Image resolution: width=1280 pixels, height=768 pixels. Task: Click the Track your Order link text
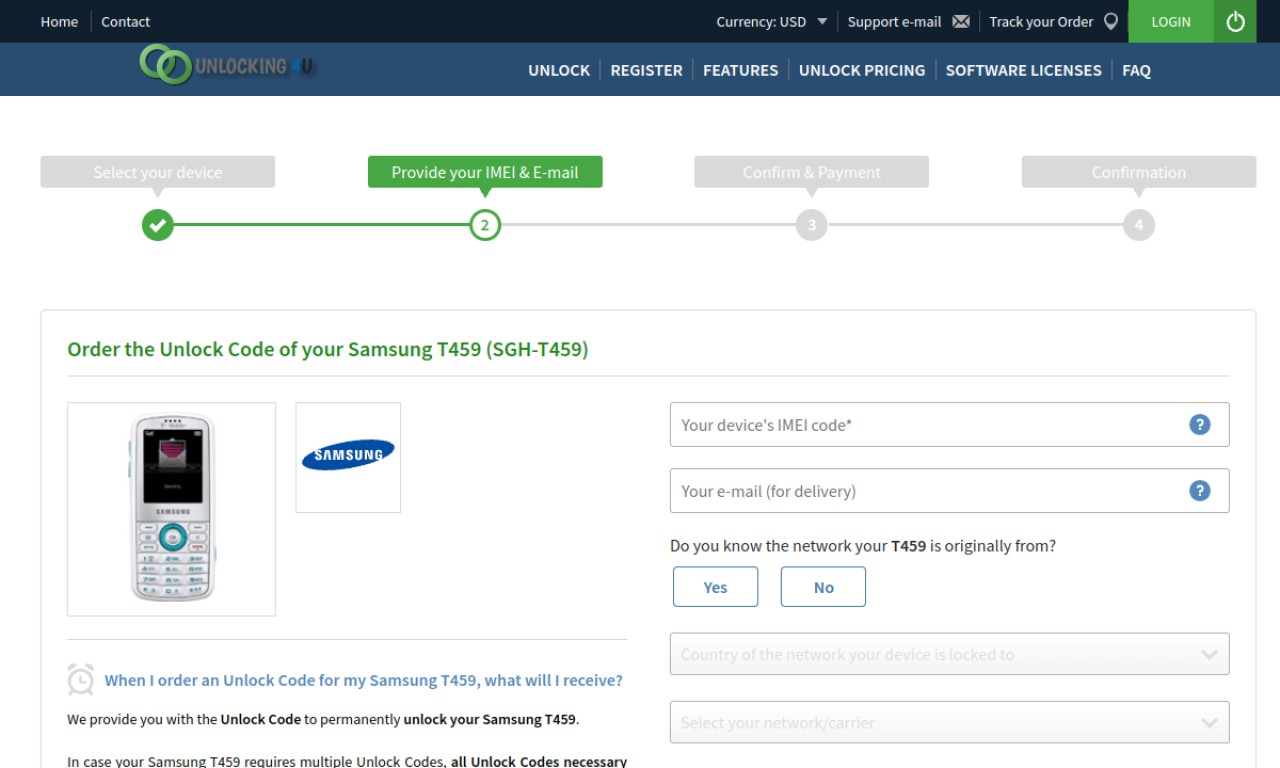tap(1041, 21)
